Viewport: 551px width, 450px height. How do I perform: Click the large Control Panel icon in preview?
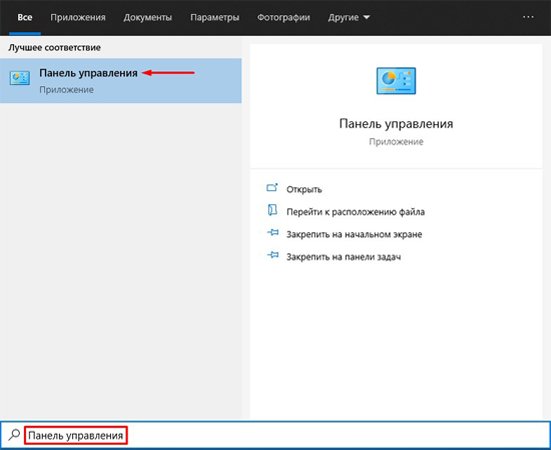click(396, 81)
